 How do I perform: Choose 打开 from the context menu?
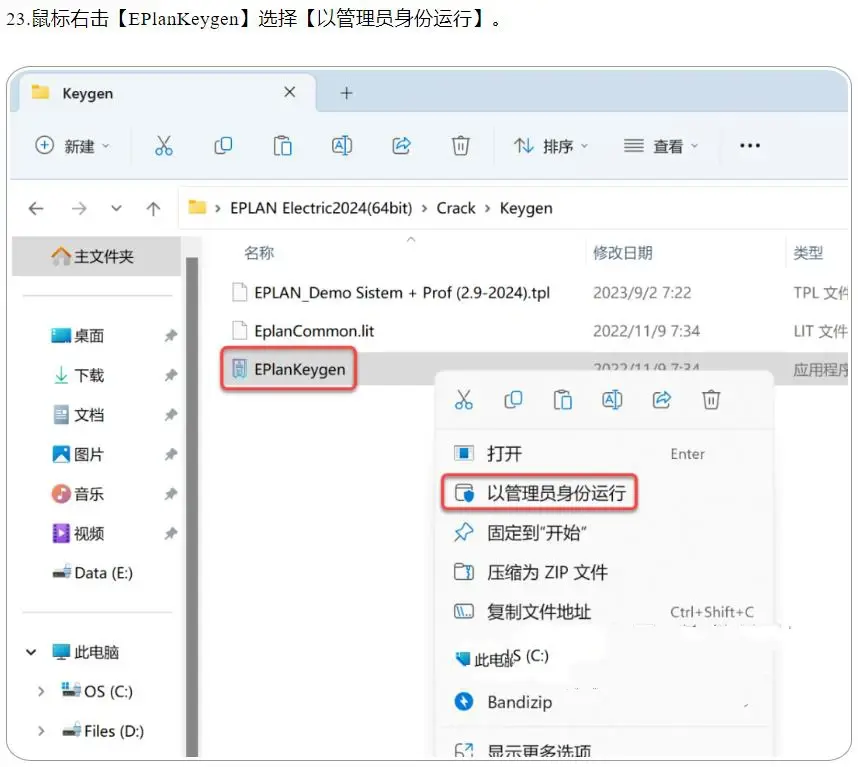(x=604, y=454)
